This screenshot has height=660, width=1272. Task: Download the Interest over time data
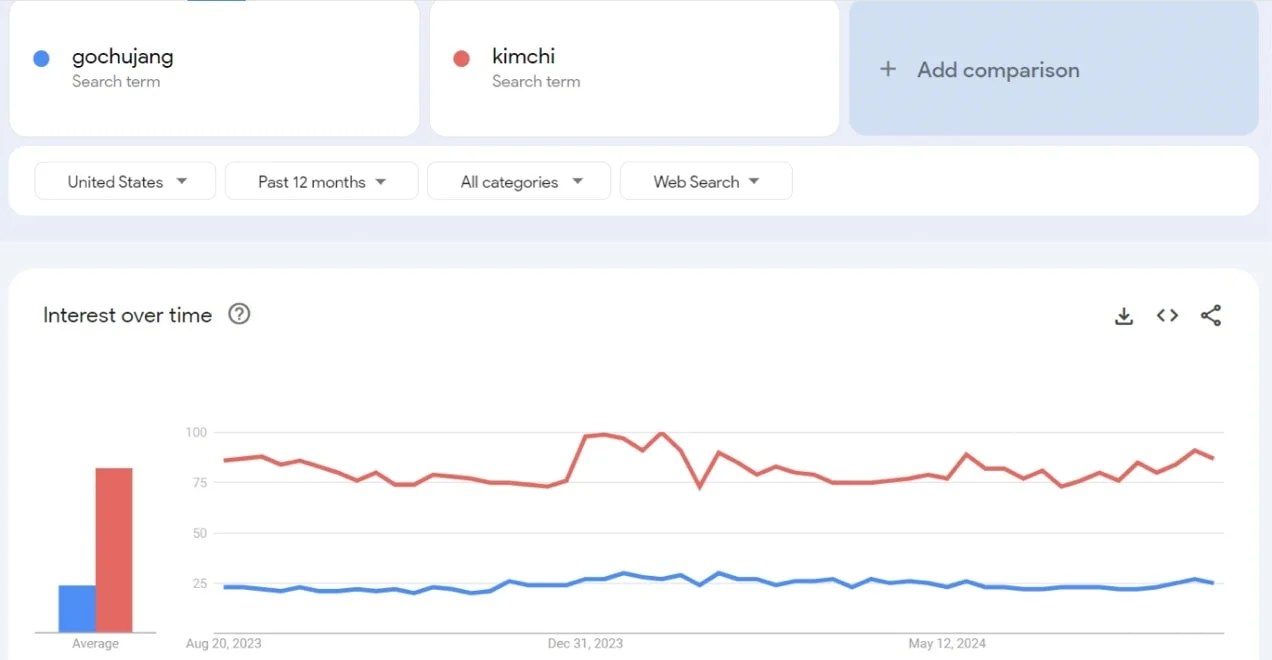click(1124, 316)
